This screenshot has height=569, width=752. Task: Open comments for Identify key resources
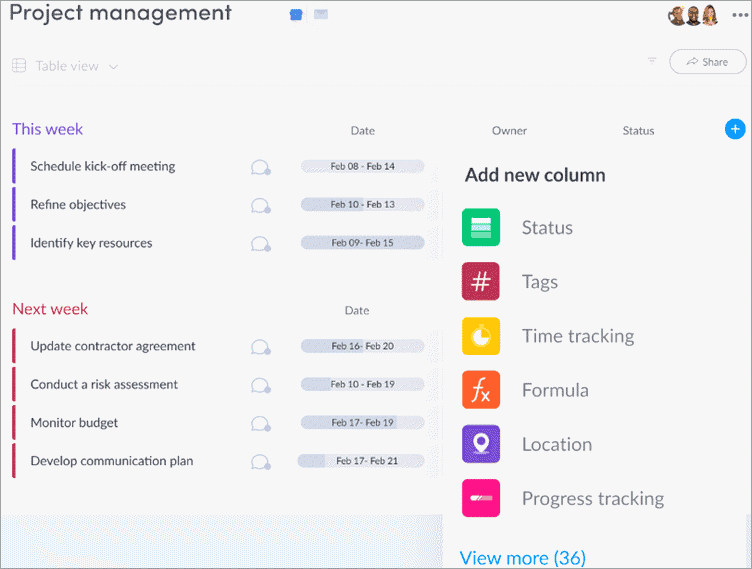pyautogui.click(x=260, y=244)
